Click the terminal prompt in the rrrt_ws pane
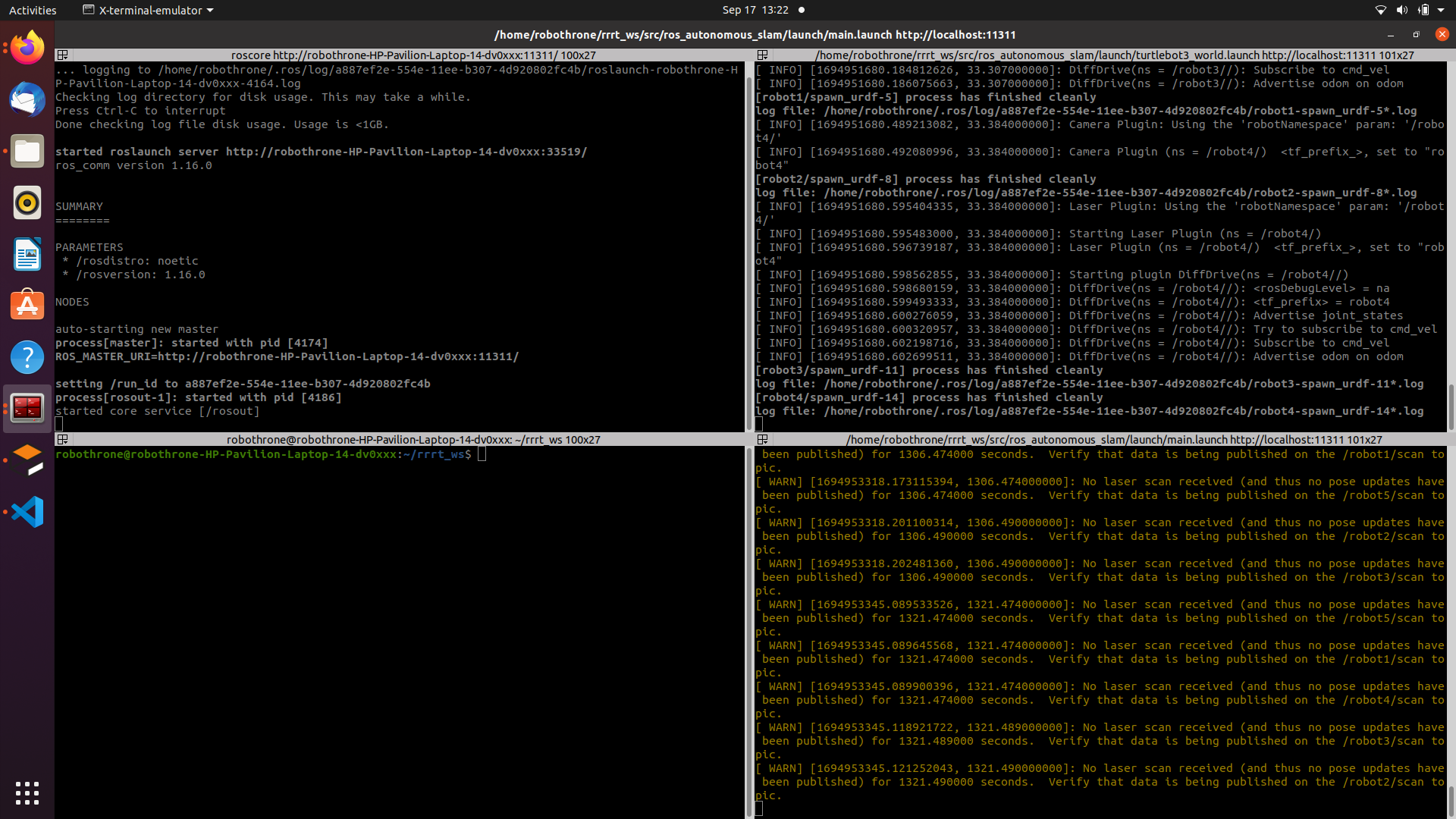This screenshot has width=1456, height=819. 482,453
